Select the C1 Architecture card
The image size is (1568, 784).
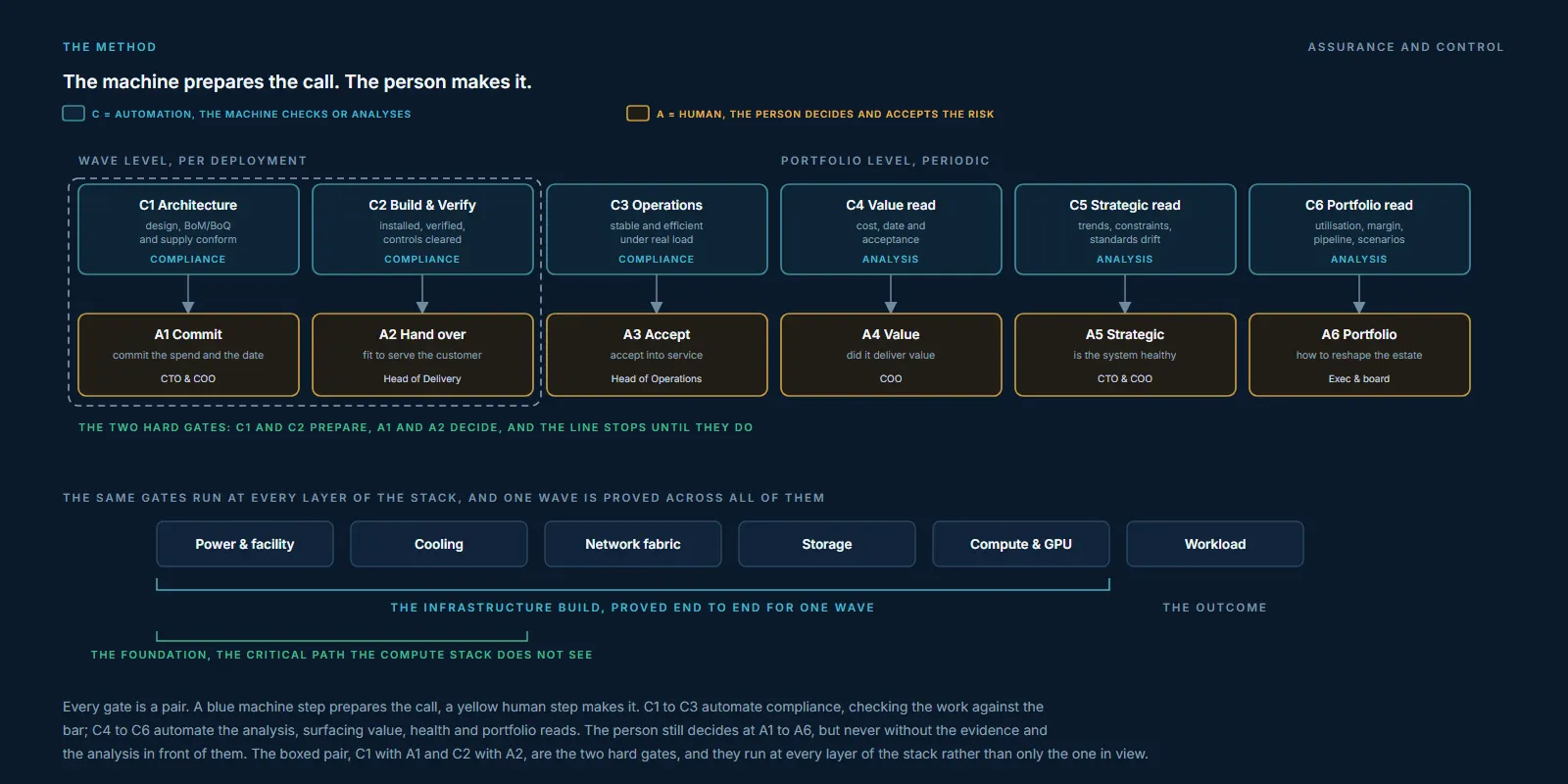(188, 229)
